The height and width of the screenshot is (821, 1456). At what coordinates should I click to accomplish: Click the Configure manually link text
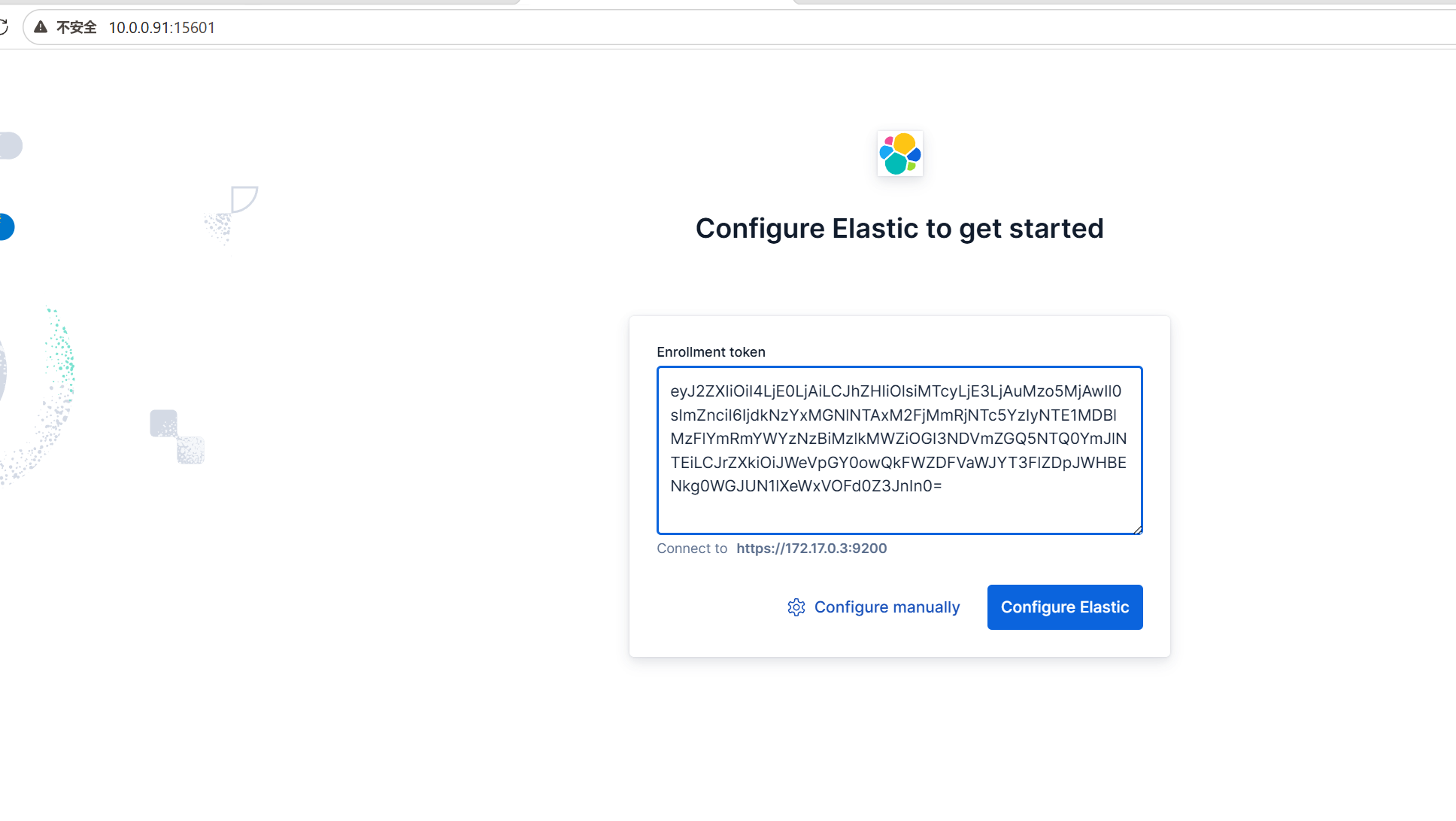tap(887, 607)
